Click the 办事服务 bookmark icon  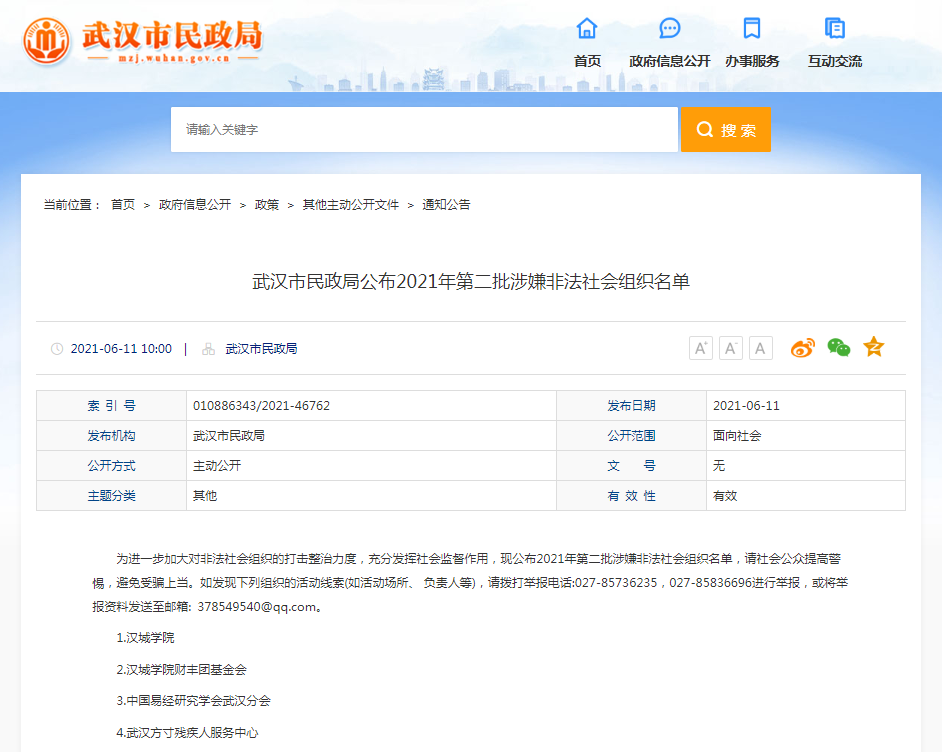pos(752,28)
